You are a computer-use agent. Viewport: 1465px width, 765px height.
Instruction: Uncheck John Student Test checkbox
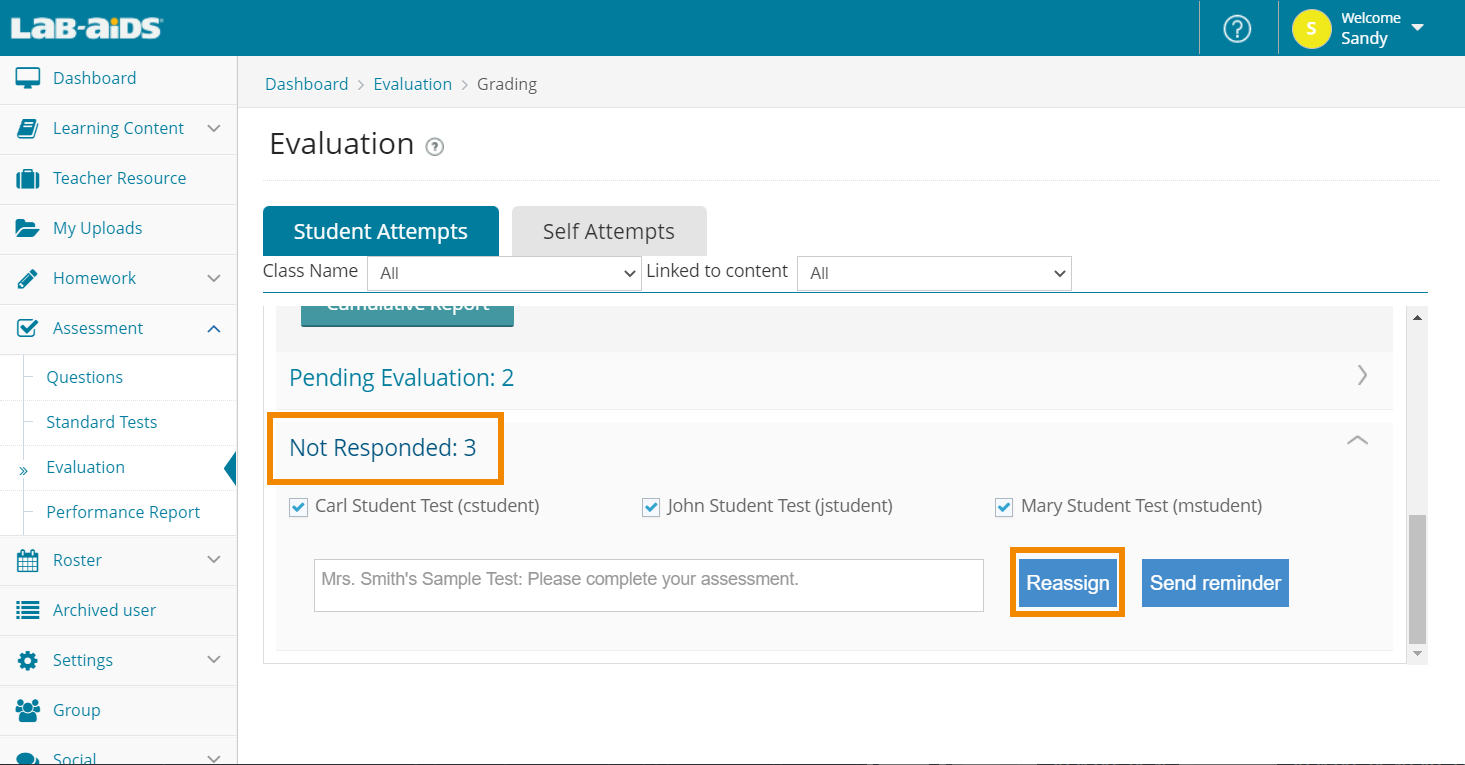(x=651, y=507)
